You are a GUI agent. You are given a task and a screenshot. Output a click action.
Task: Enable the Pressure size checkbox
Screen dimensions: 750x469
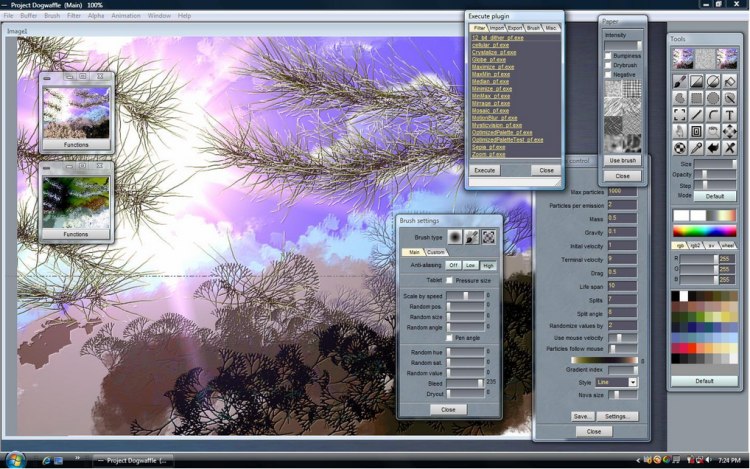(449, 281)
